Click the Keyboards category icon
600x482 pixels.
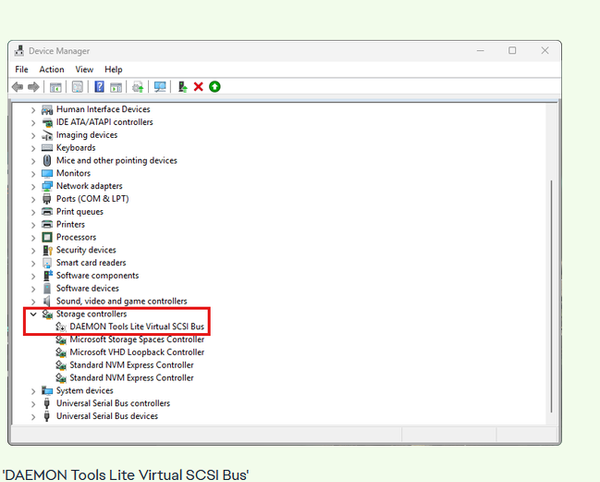pyautogui.click(x=47, y=148)
